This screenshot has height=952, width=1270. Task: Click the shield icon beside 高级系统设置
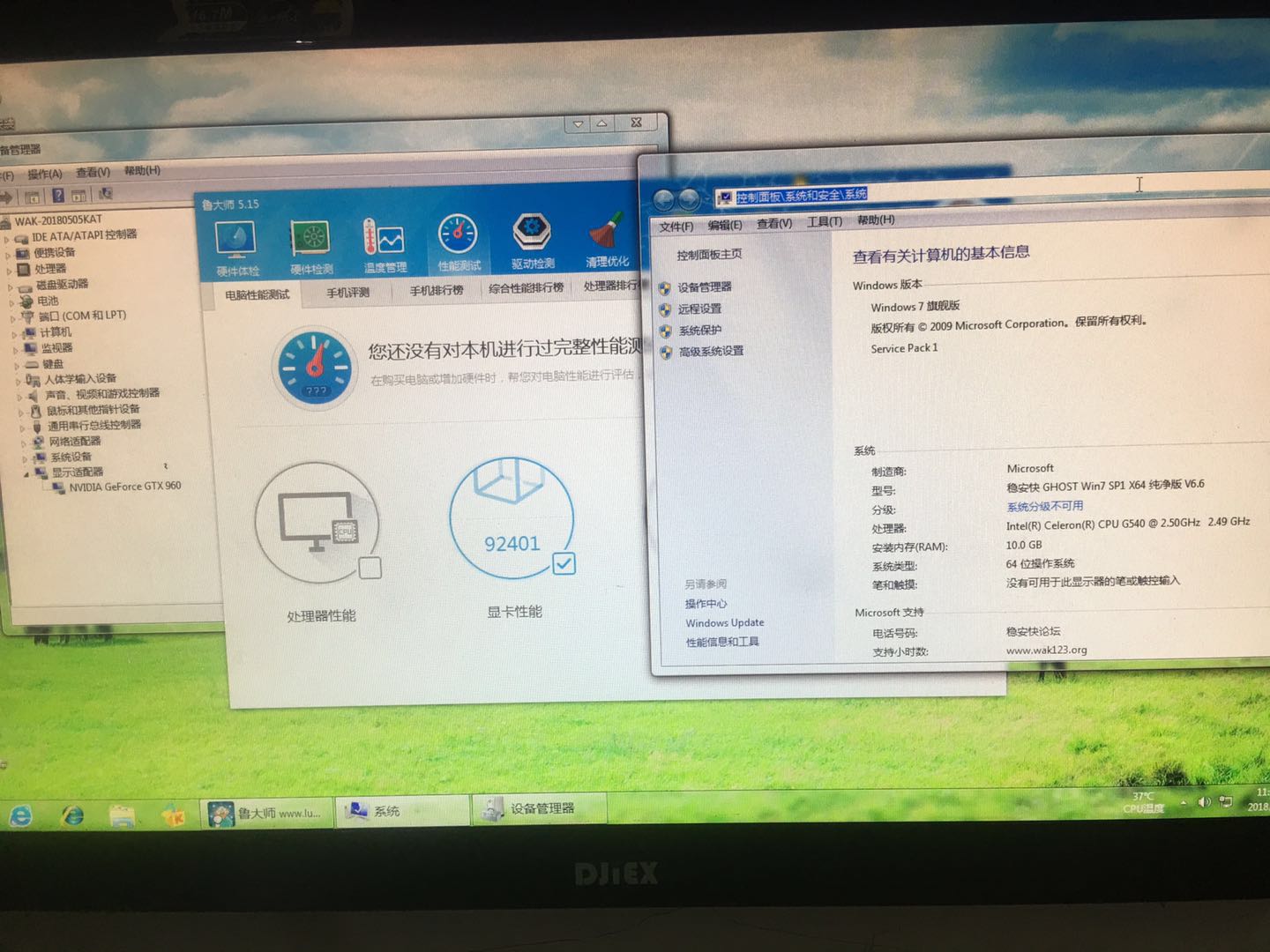pyautogui.click(x=666, y=352)
